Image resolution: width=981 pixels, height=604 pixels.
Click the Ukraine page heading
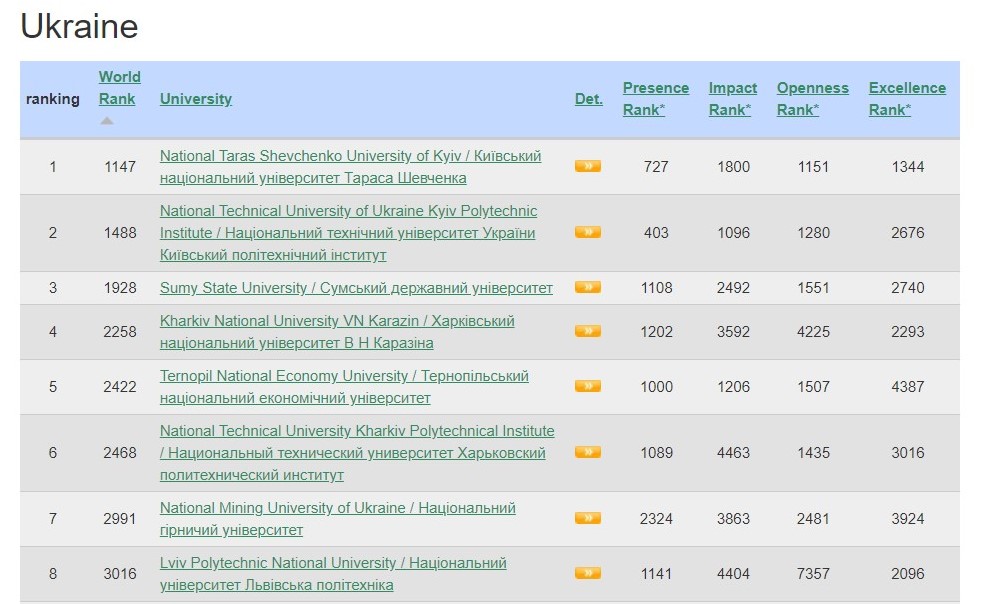coord(79,26)
